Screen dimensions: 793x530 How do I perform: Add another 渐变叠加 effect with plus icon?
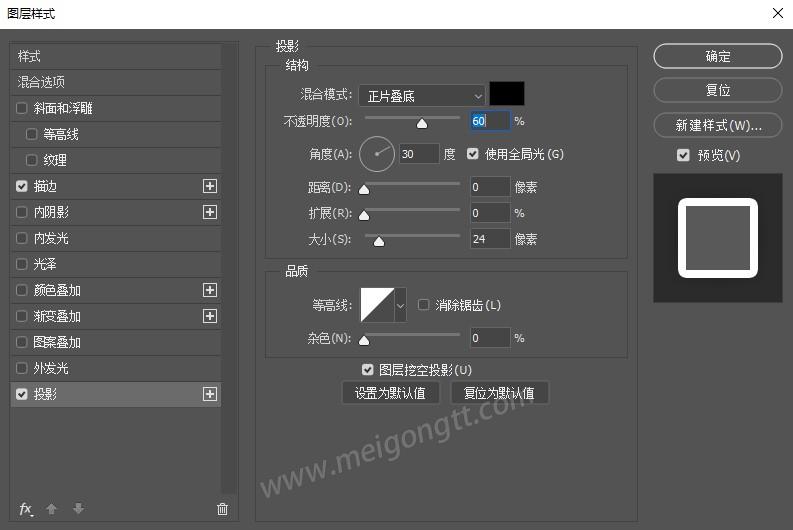(x=210, y=316)
